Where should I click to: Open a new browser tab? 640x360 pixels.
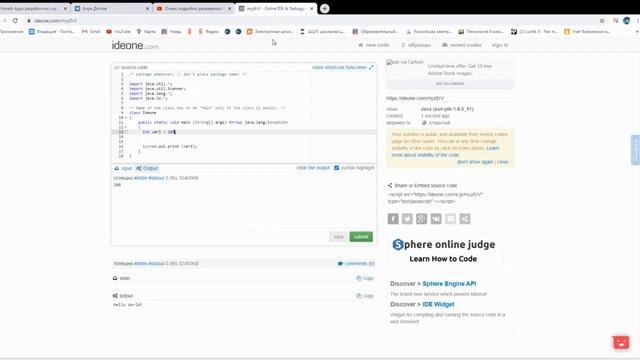[x=324, y=8]
